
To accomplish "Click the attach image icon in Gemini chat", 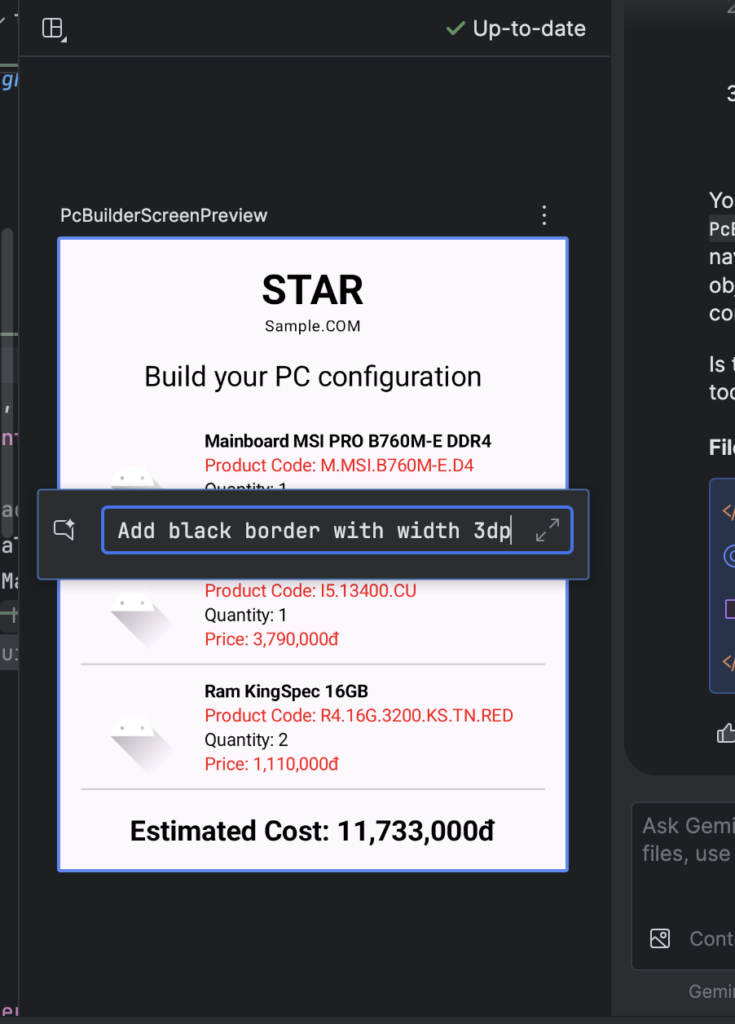I will coord(660,938).
